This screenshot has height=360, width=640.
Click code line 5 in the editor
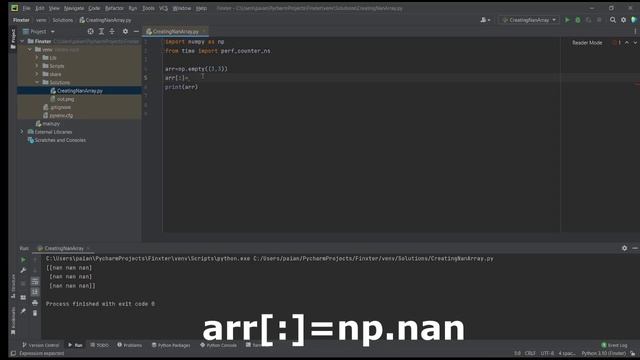[x=361, y=78]
